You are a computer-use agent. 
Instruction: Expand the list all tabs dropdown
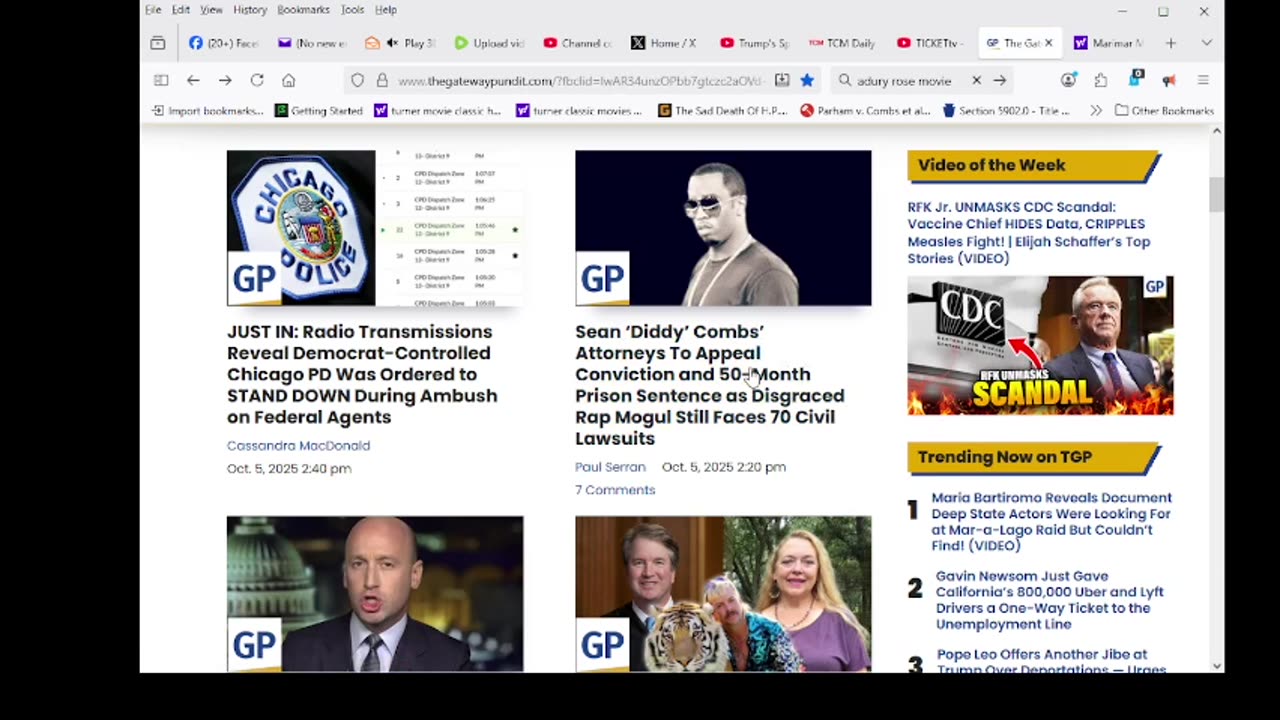pos(1206,43)
